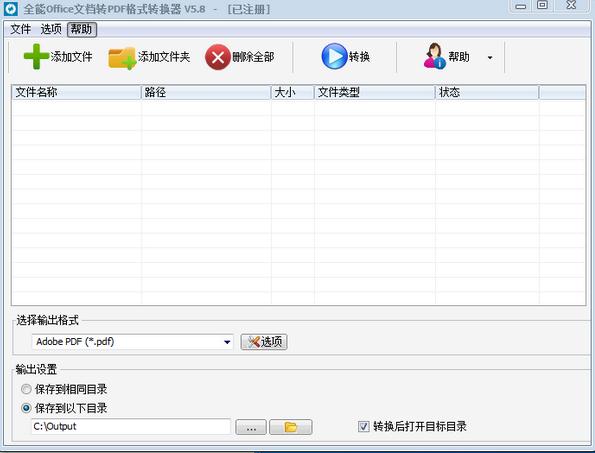Viewport: 595px width, 453px height.
Task: Open output folder with folder icon button
Action: tap(291, 427)
